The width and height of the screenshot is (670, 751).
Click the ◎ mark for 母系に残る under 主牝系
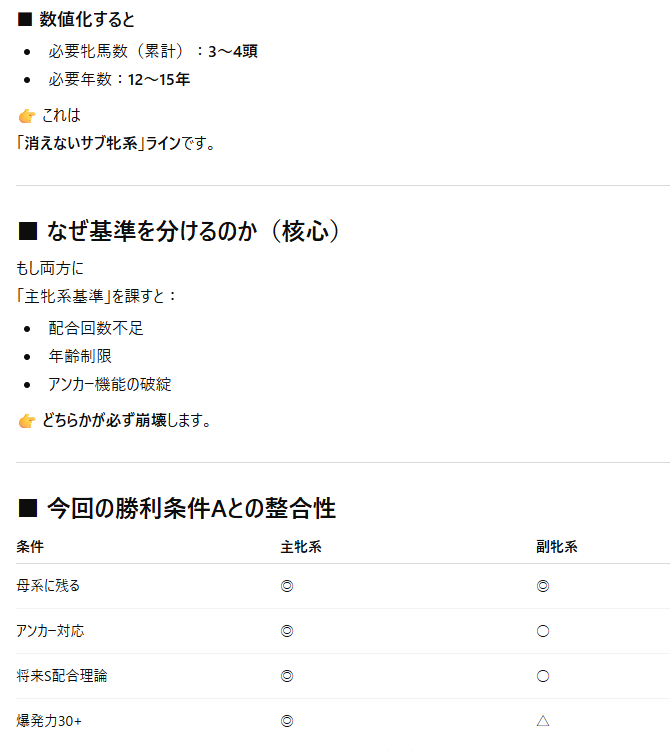pos(287,586)
